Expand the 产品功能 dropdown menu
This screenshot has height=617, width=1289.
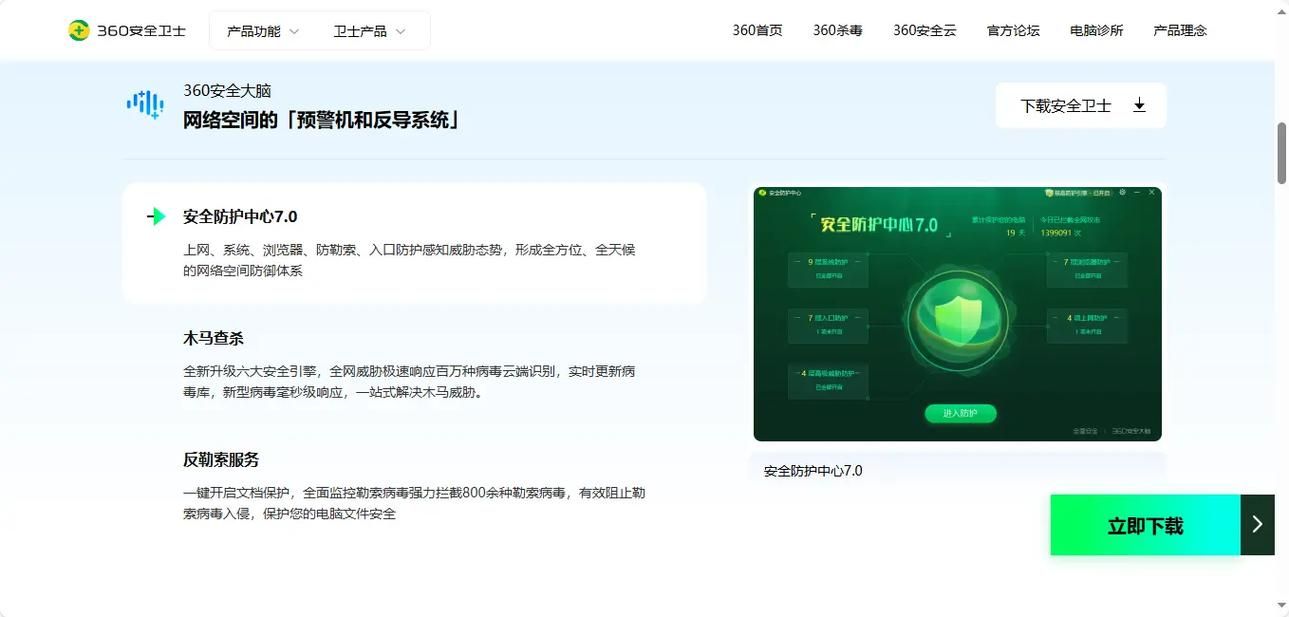(x=263, y=31)
